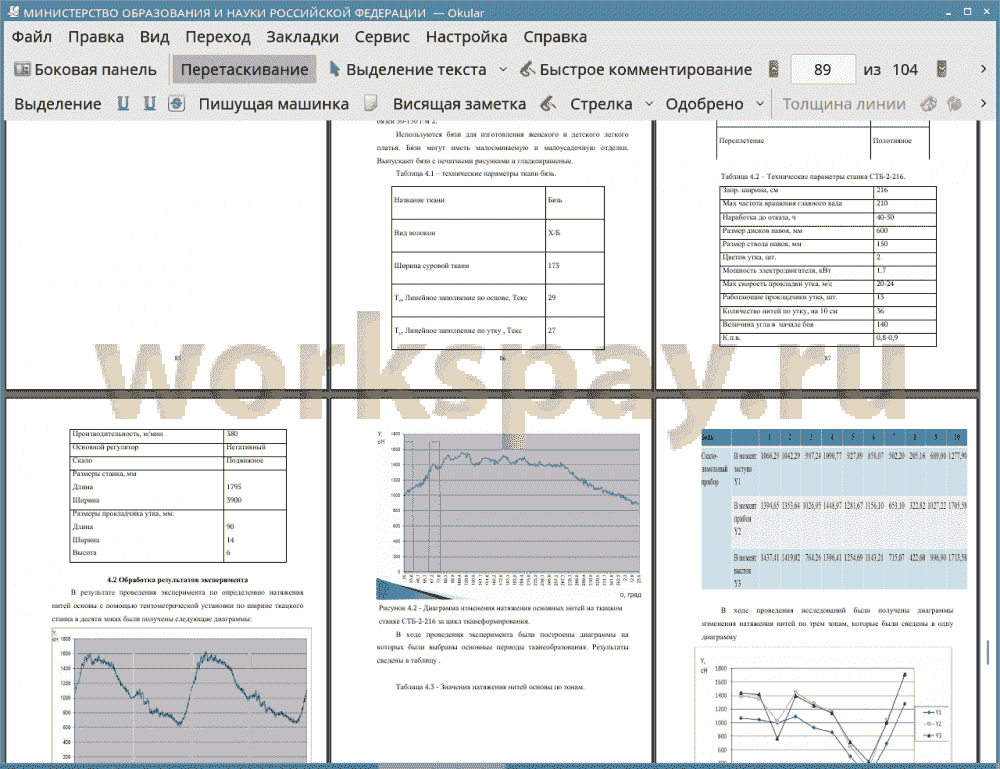Screen dimensions: 1000x769
Task: Switch to Выделение текста selection mode
Action: click(408, 70)
